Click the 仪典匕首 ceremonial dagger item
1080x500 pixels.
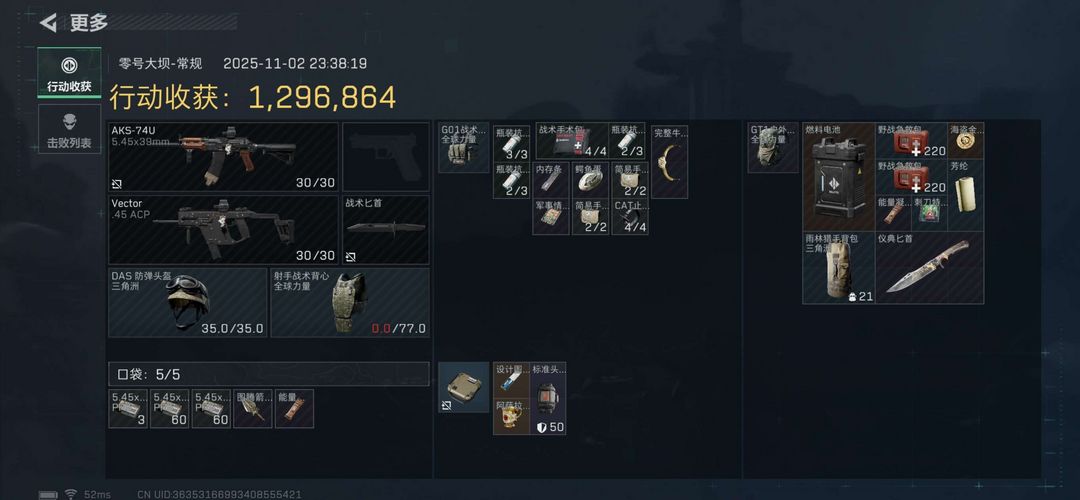coord(929,267)
